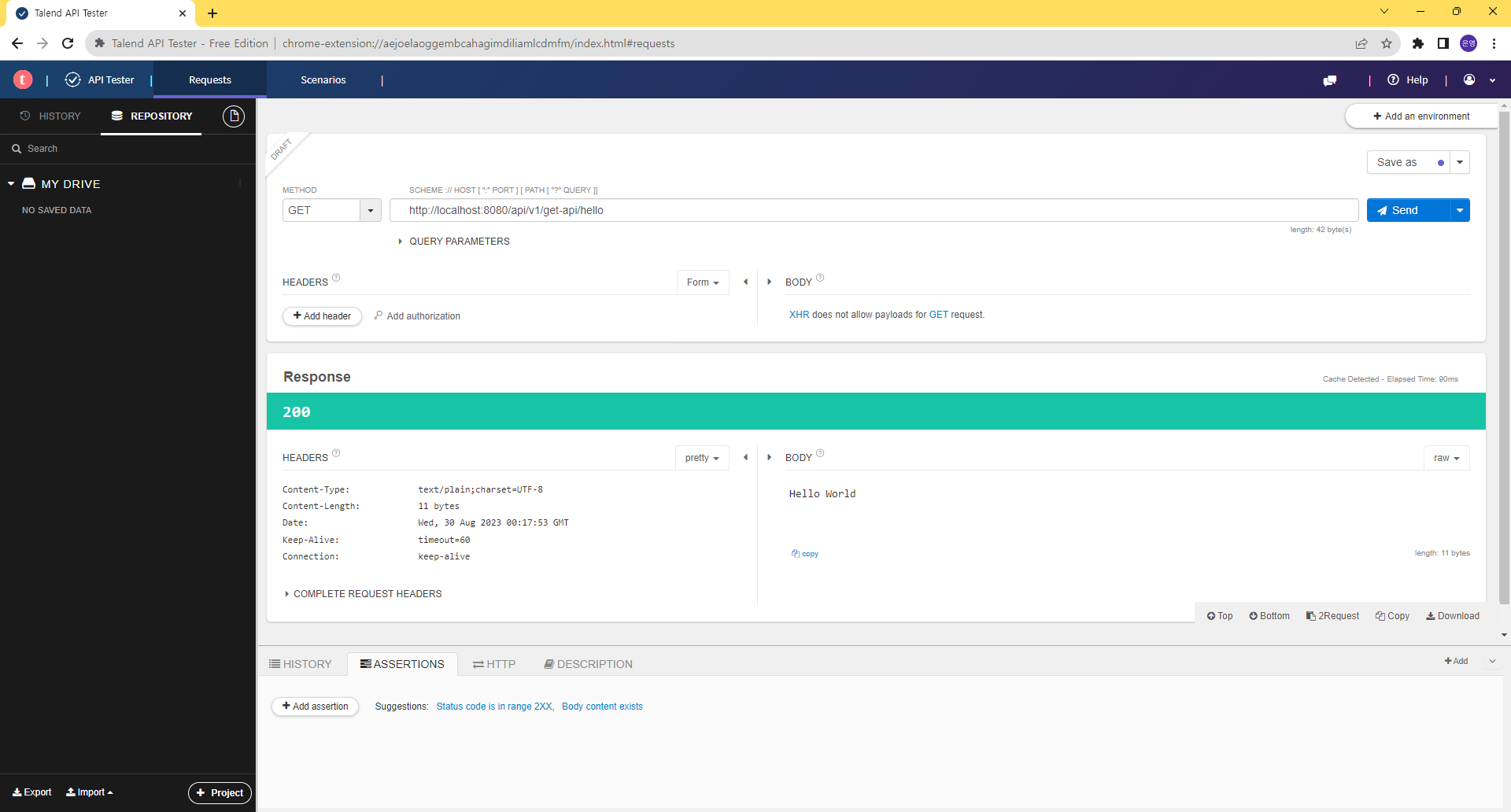
Task: Open the Help menu
Action: click(1408, 80)
